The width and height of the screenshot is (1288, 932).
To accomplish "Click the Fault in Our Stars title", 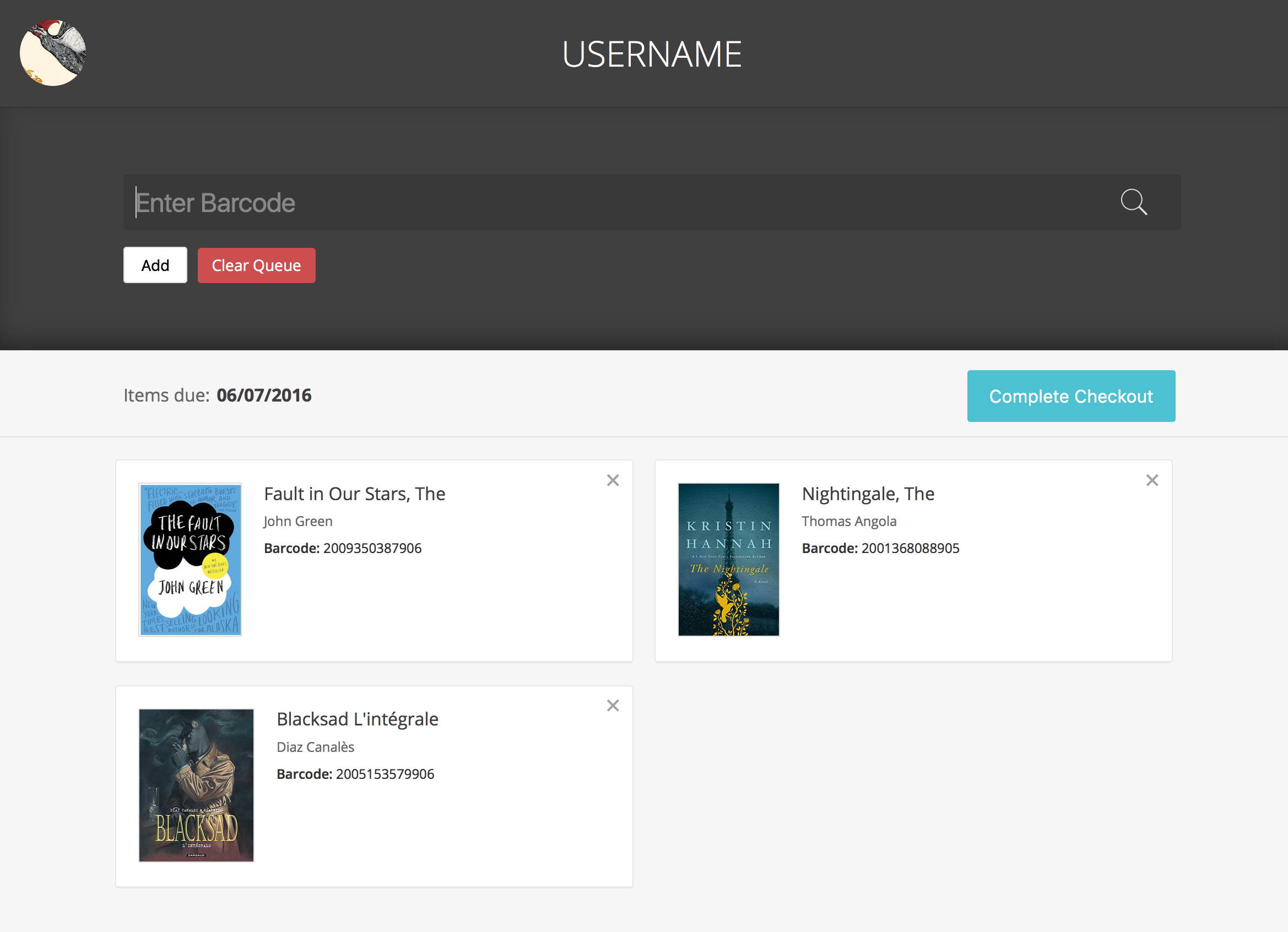I will (354, 494).
